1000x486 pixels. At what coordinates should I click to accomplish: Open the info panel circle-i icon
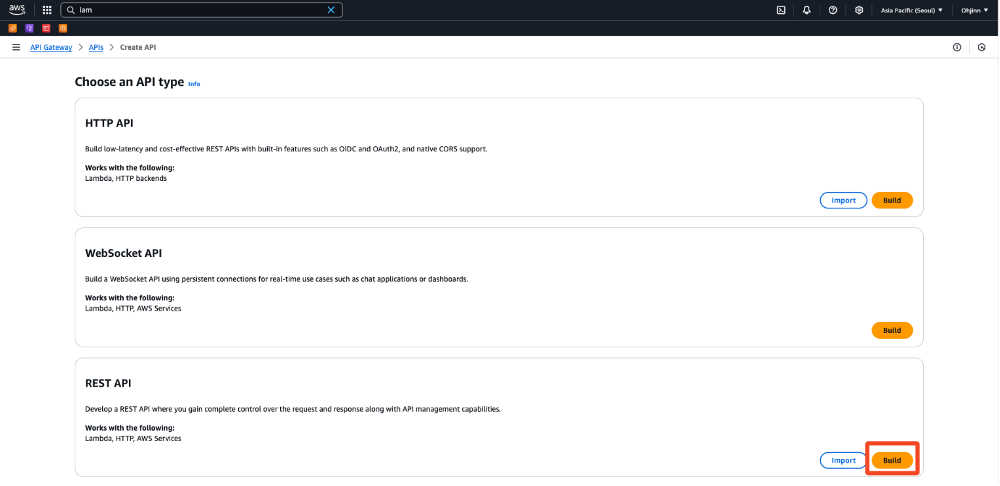point(957,47)
